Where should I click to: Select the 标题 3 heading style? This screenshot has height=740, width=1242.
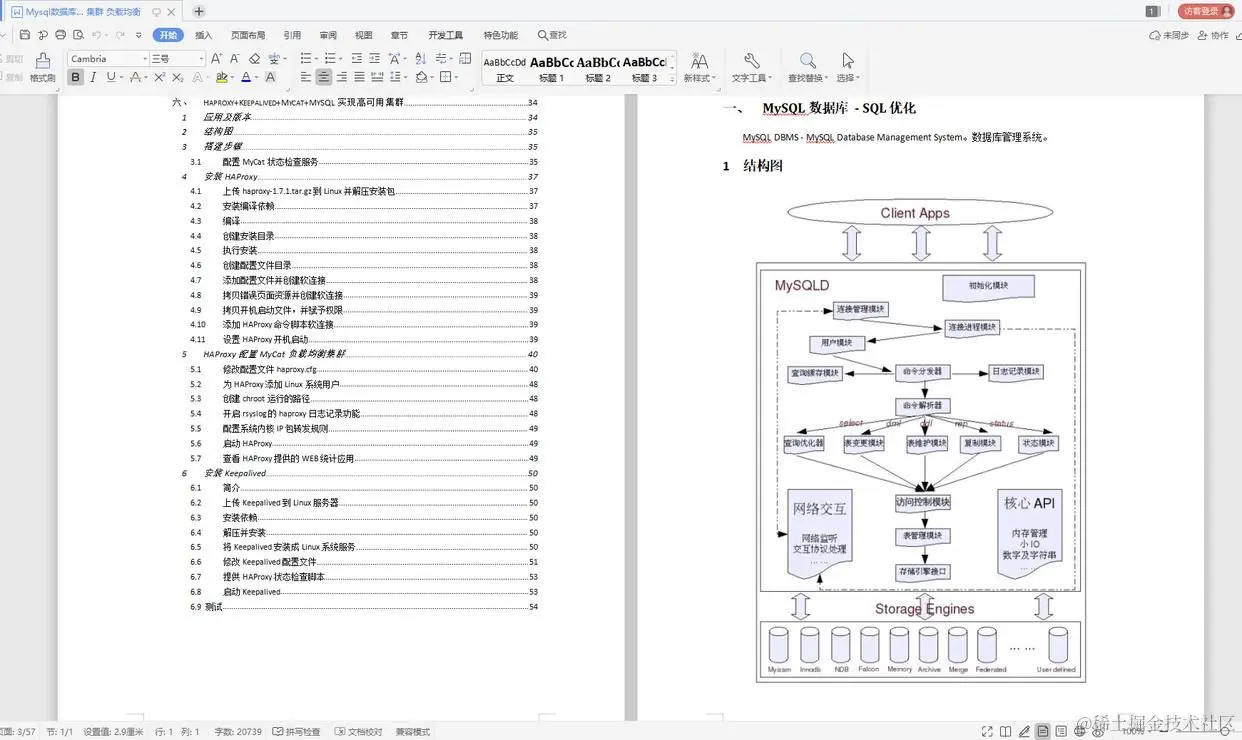[x=643, y=69]
